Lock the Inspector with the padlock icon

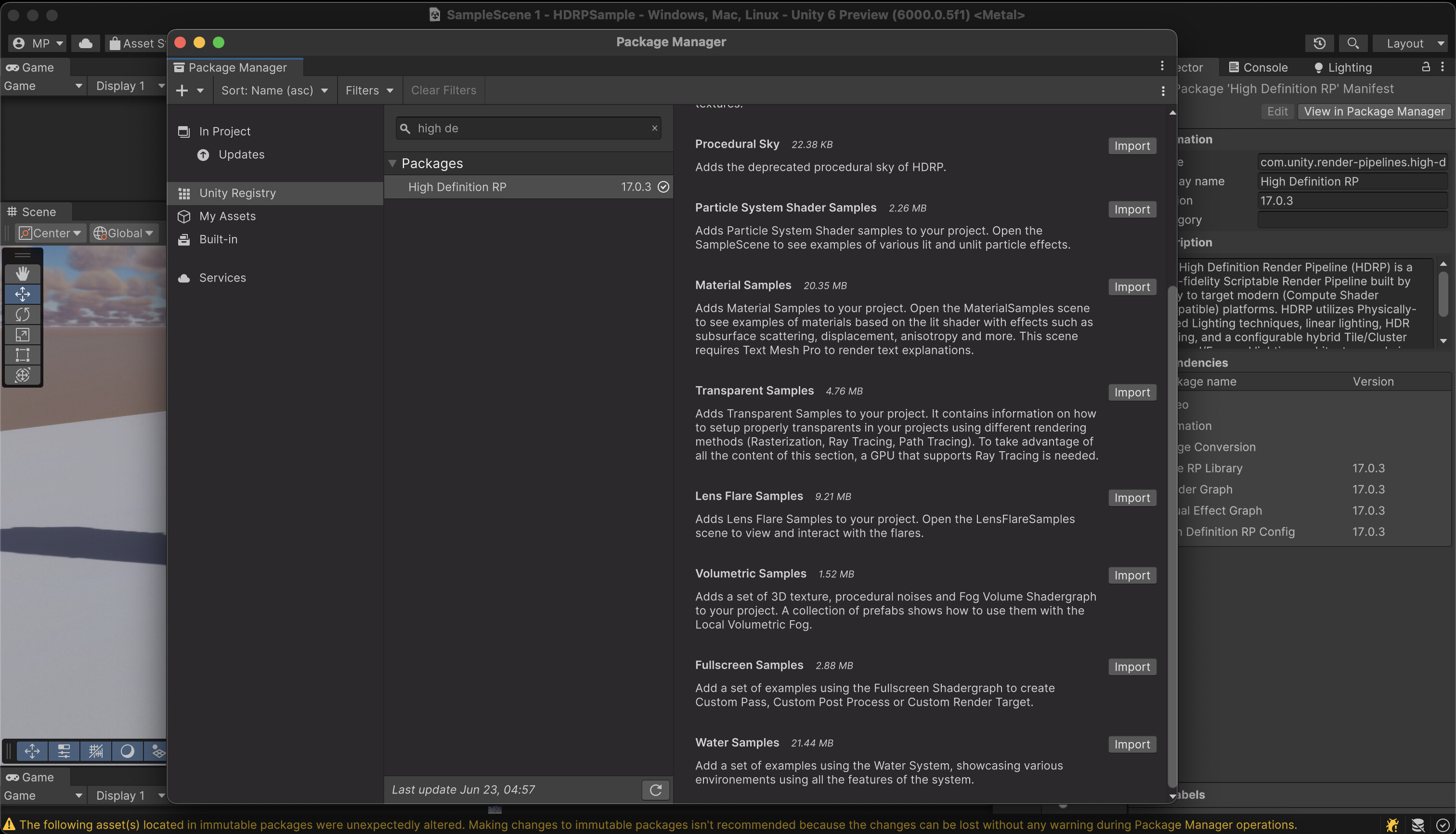[x=1426, y=67]
